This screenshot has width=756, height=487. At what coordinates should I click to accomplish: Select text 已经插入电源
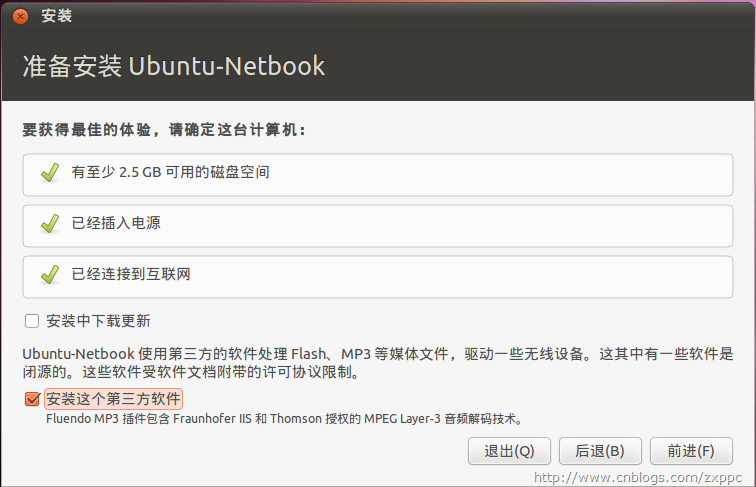click(x=116, y=223)
